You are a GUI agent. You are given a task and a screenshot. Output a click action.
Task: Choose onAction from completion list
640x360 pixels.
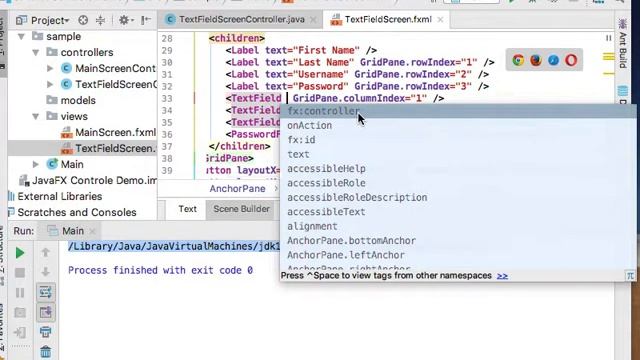(x=458, y=126)
